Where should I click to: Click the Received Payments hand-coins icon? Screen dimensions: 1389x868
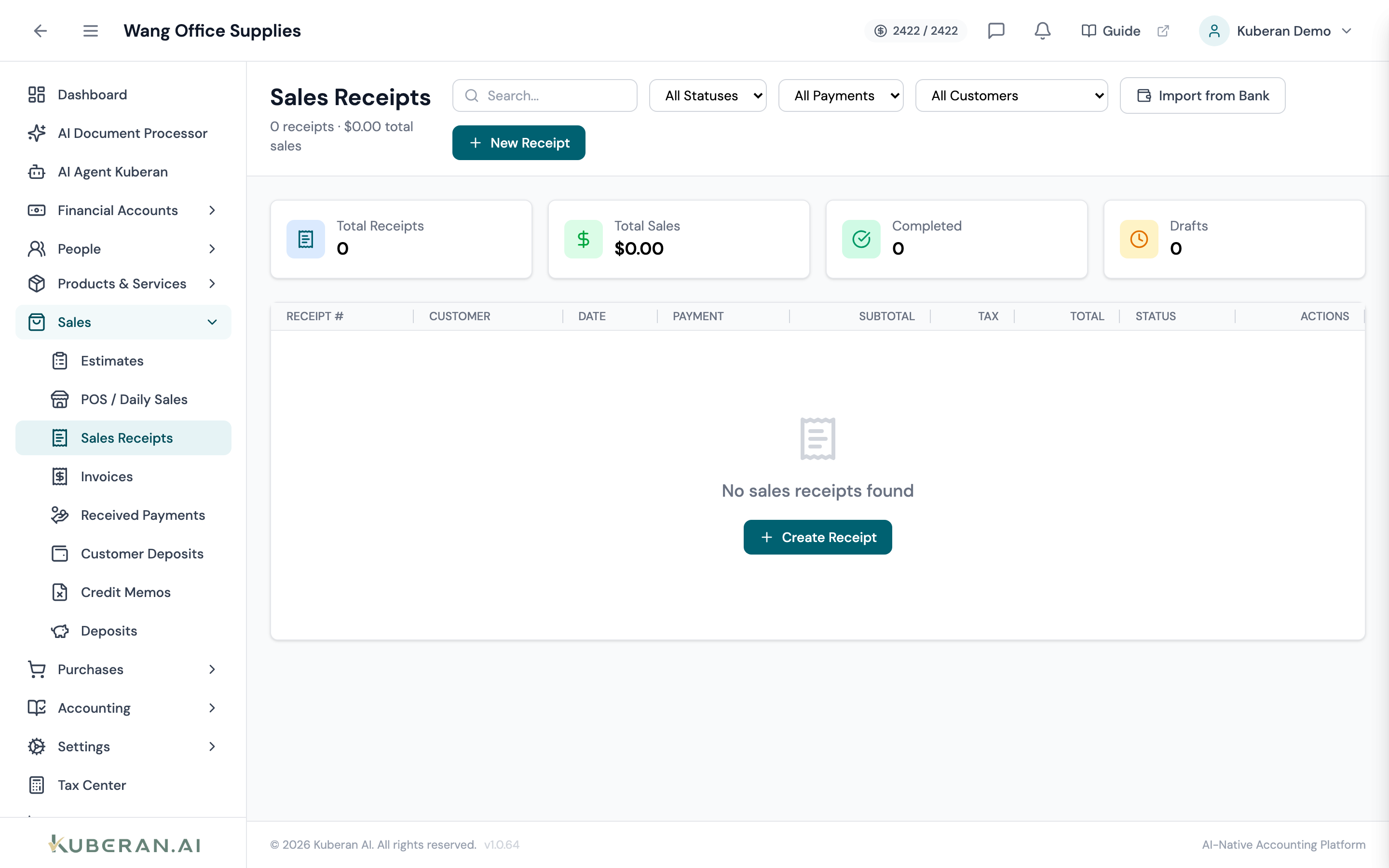tap(60, 515)
